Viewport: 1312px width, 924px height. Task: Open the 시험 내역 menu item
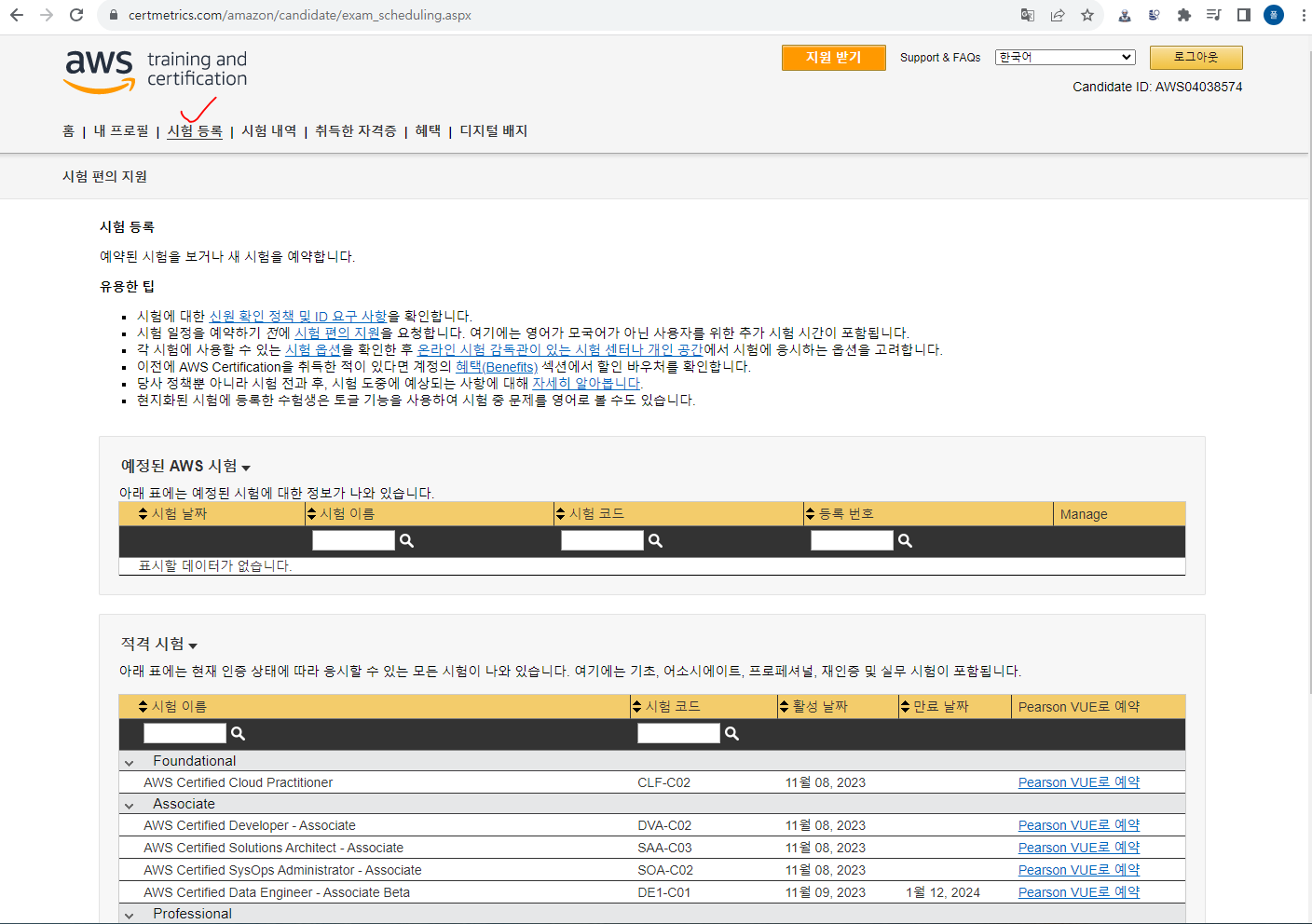tap(268, 131)
